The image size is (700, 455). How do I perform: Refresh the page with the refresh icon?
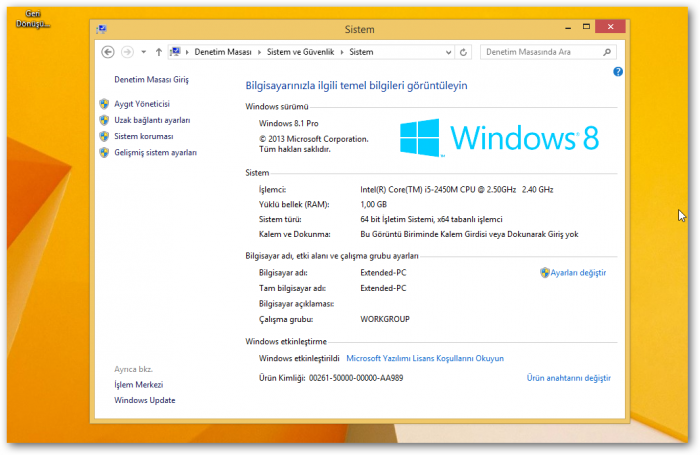pyautogui.click(x=463, y=52)
